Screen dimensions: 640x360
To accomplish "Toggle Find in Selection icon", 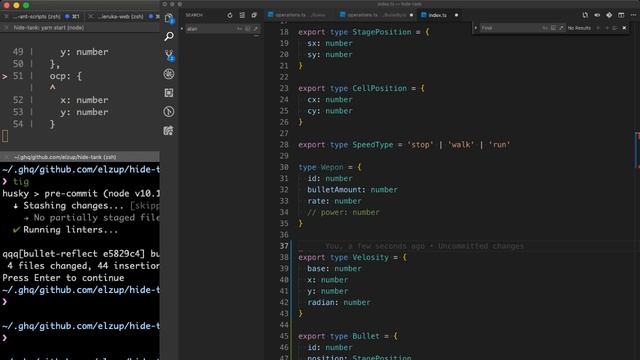I will click(615, 28).
